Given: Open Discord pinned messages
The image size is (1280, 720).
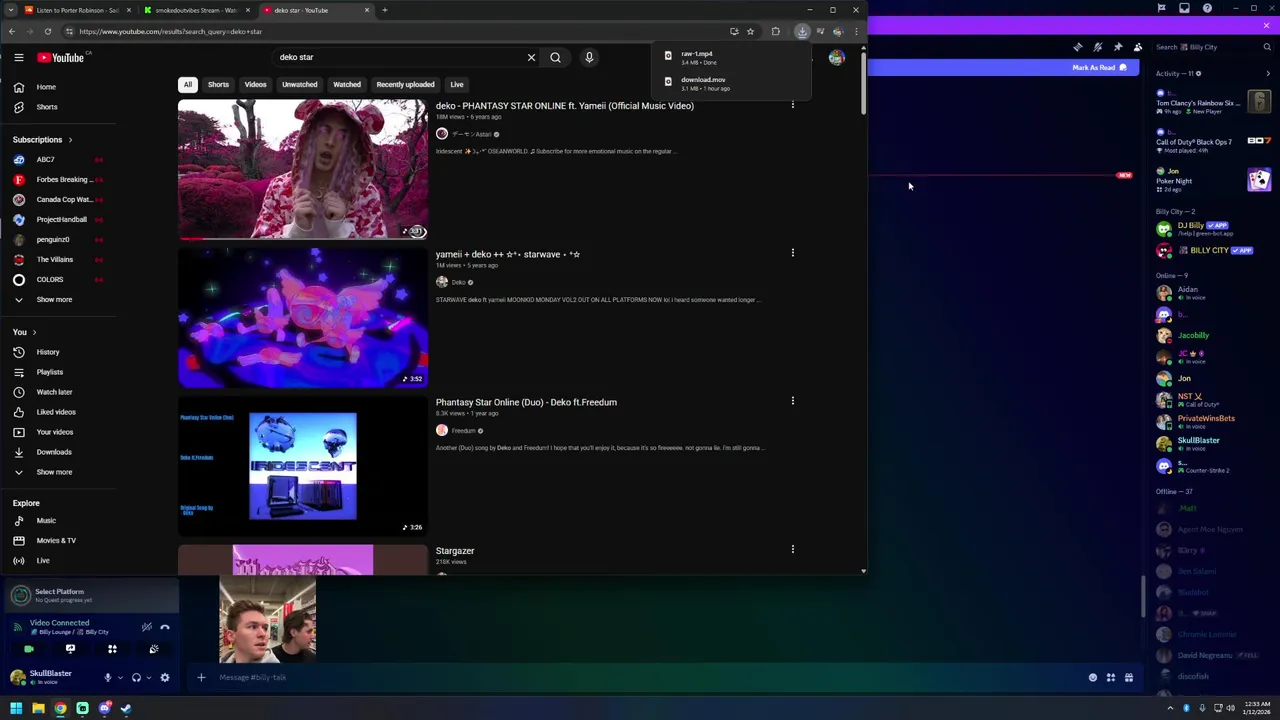Looking at the screenshot, I should 1118,47.
